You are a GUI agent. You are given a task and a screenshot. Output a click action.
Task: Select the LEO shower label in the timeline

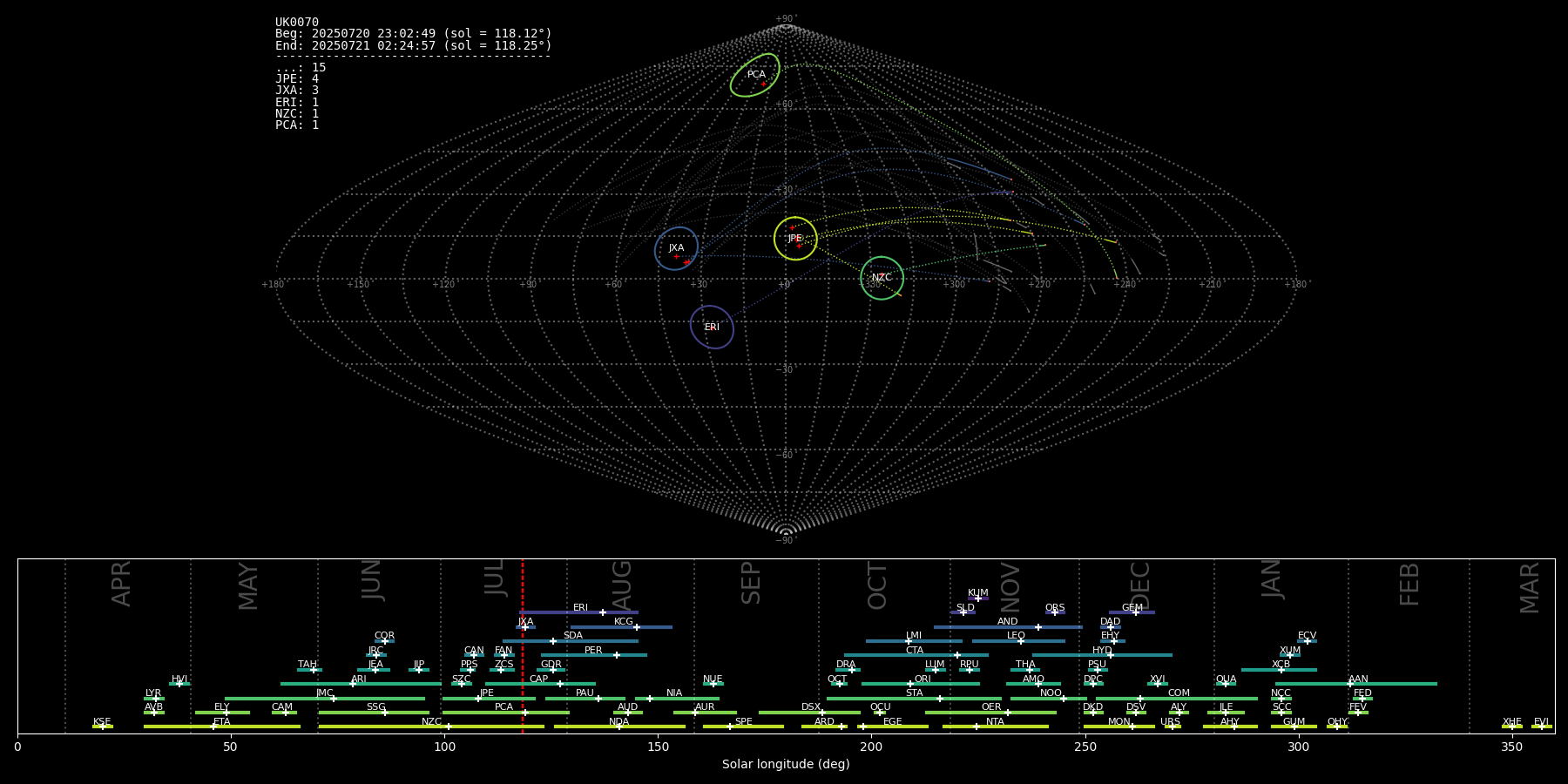(1017, 636)
